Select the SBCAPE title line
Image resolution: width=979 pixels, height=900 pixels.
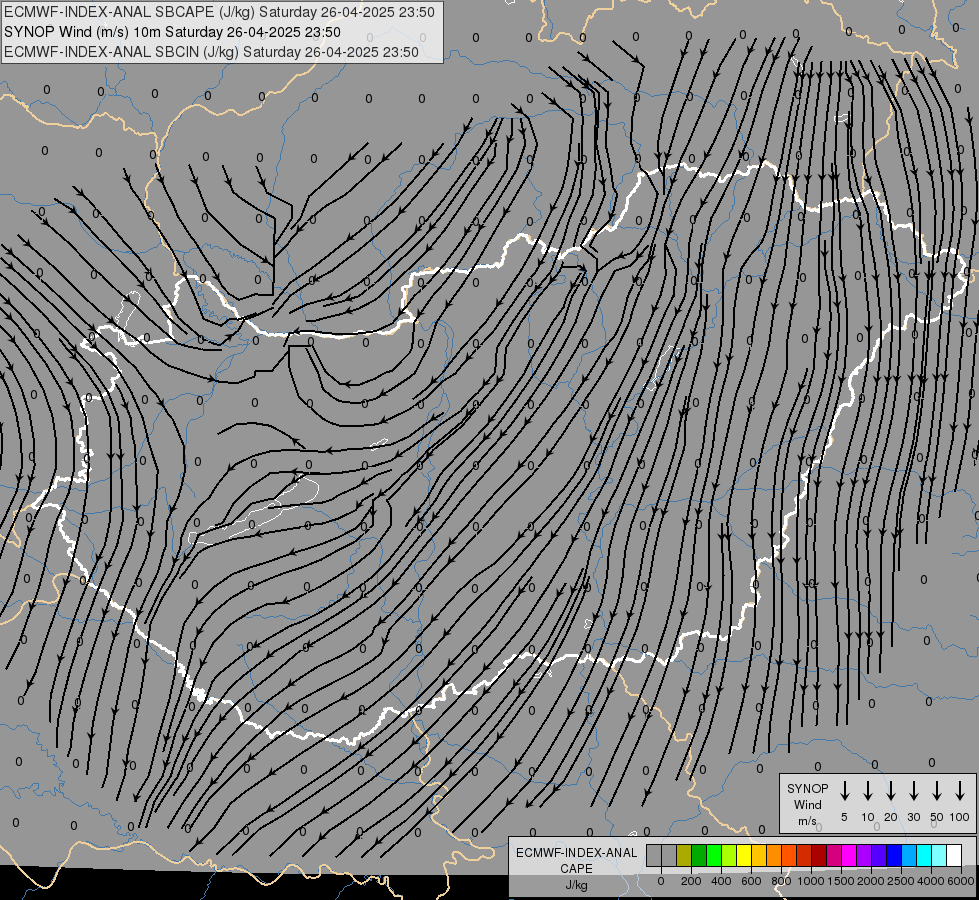click(x=219, y=12)
